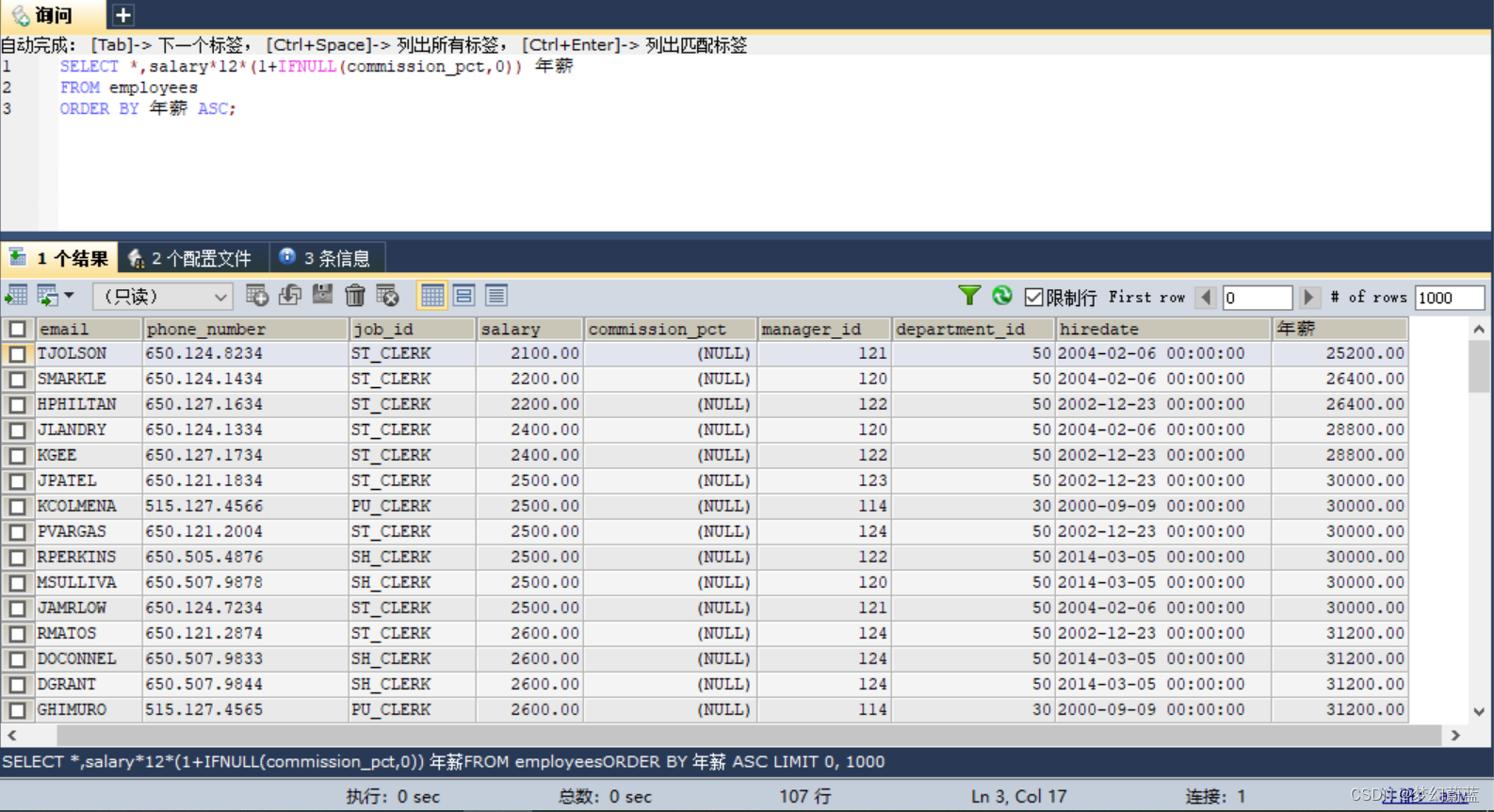1494x812 pixels.
Task: Check the TJOLSON row checkbox
Action: (x=17, y=354)
